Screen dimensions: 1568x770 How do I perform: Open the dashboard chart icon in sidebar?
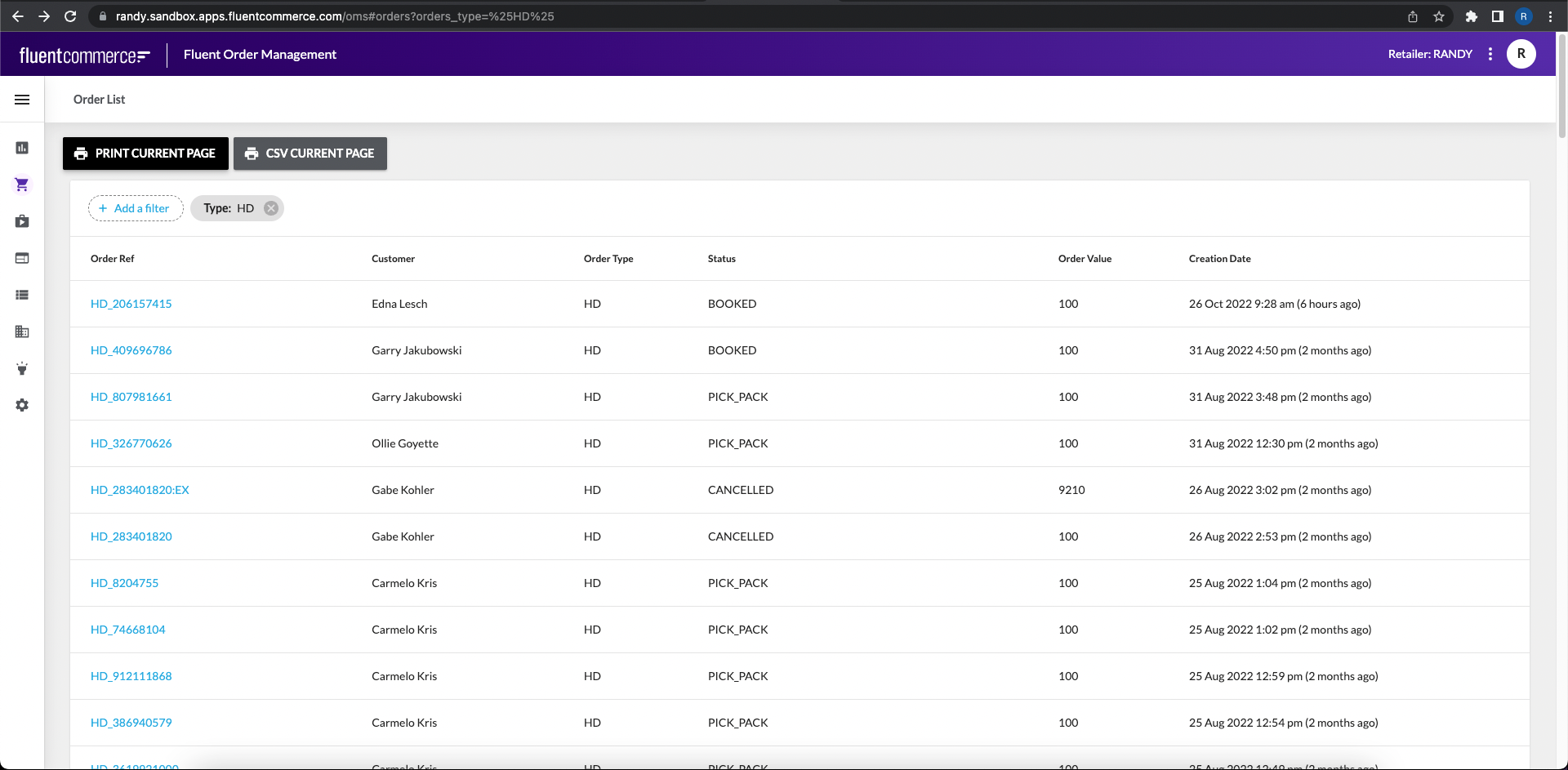click(x=22, y=148)
